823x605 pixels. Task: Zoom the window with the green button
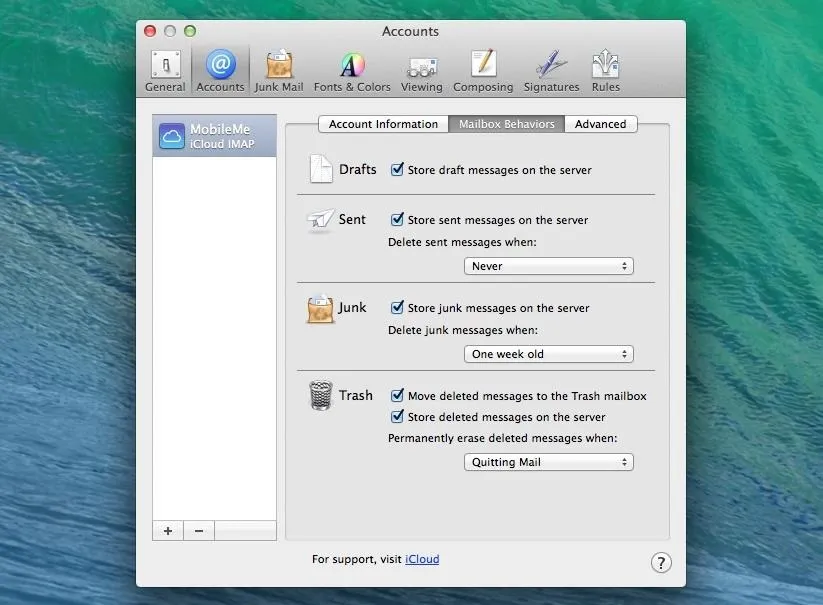(190, 31)
